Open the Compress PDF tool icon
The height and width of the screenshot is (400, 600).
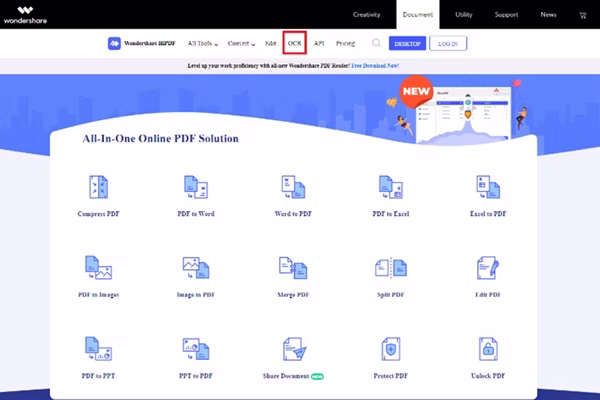click(98, 187)
